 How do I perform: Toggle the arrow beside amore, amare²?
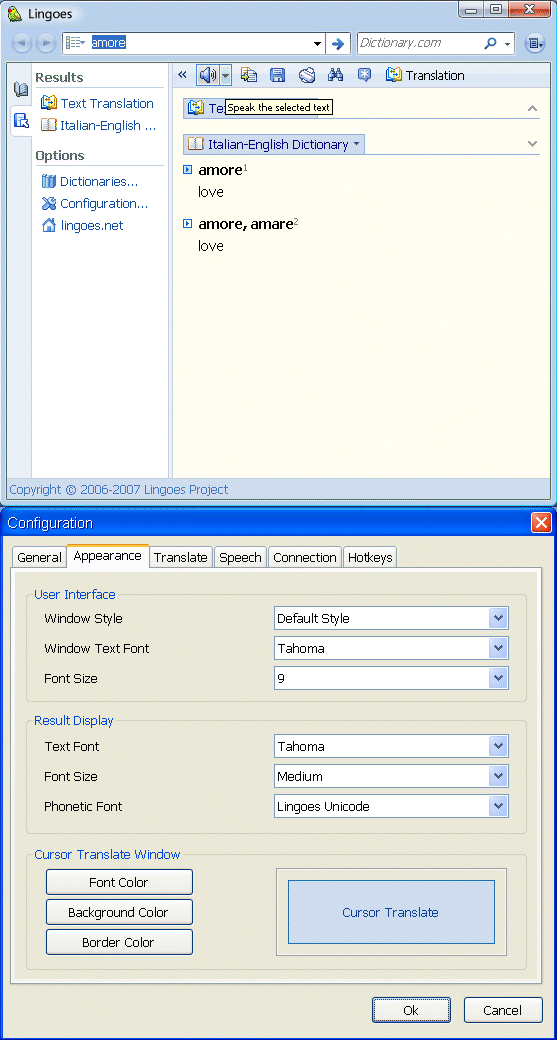click(x=188, y=224)
